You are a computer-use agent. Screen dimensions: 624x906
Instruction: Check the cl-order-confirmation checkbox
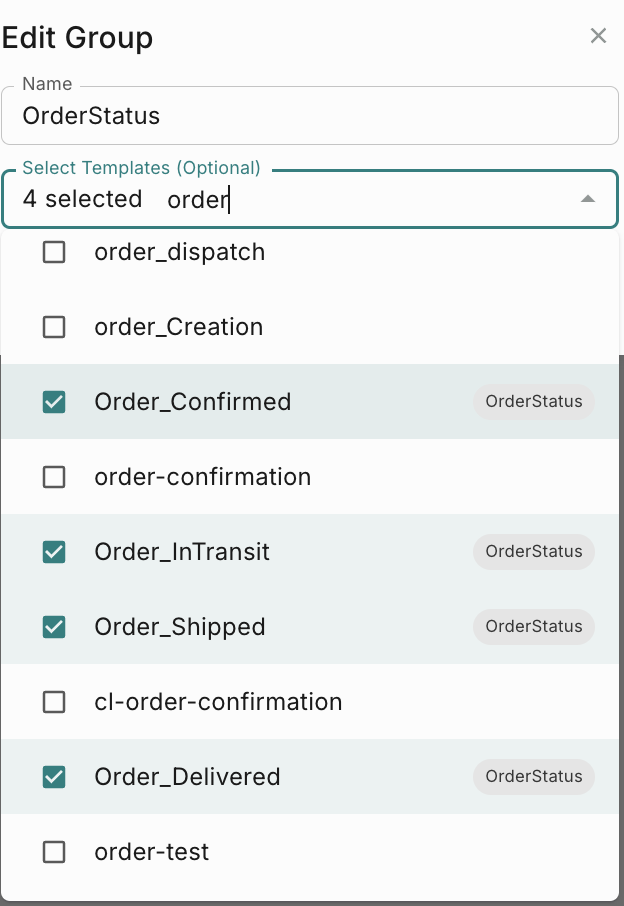[54, 702]
